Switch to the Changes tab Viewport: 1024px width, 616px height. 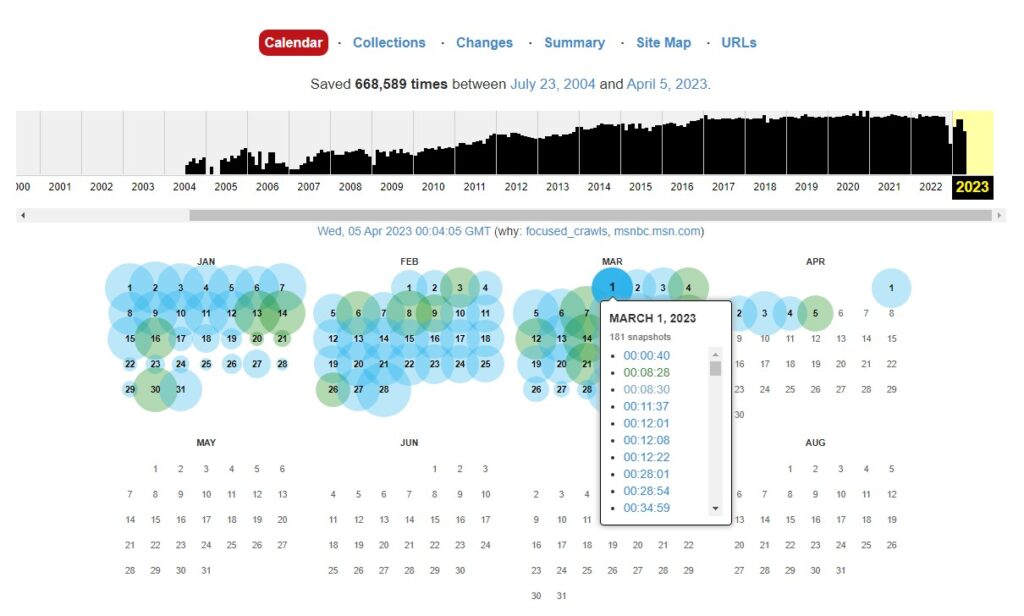[x=484, y=43]
